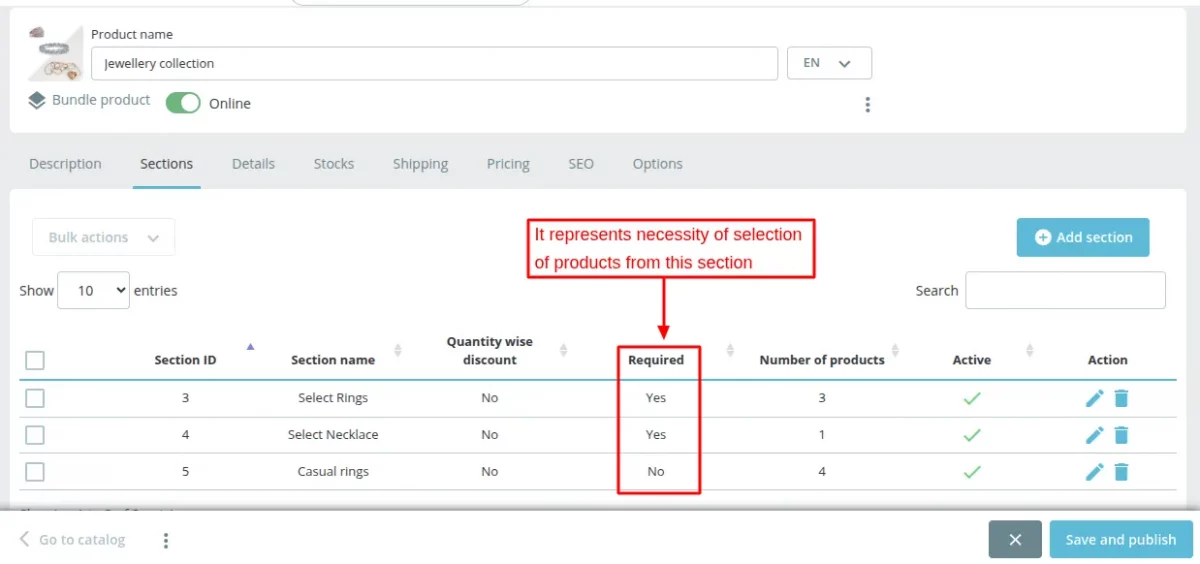Click the Add section button
This screenshot has height=564, width=1200.
click(x=1082, y=237)
